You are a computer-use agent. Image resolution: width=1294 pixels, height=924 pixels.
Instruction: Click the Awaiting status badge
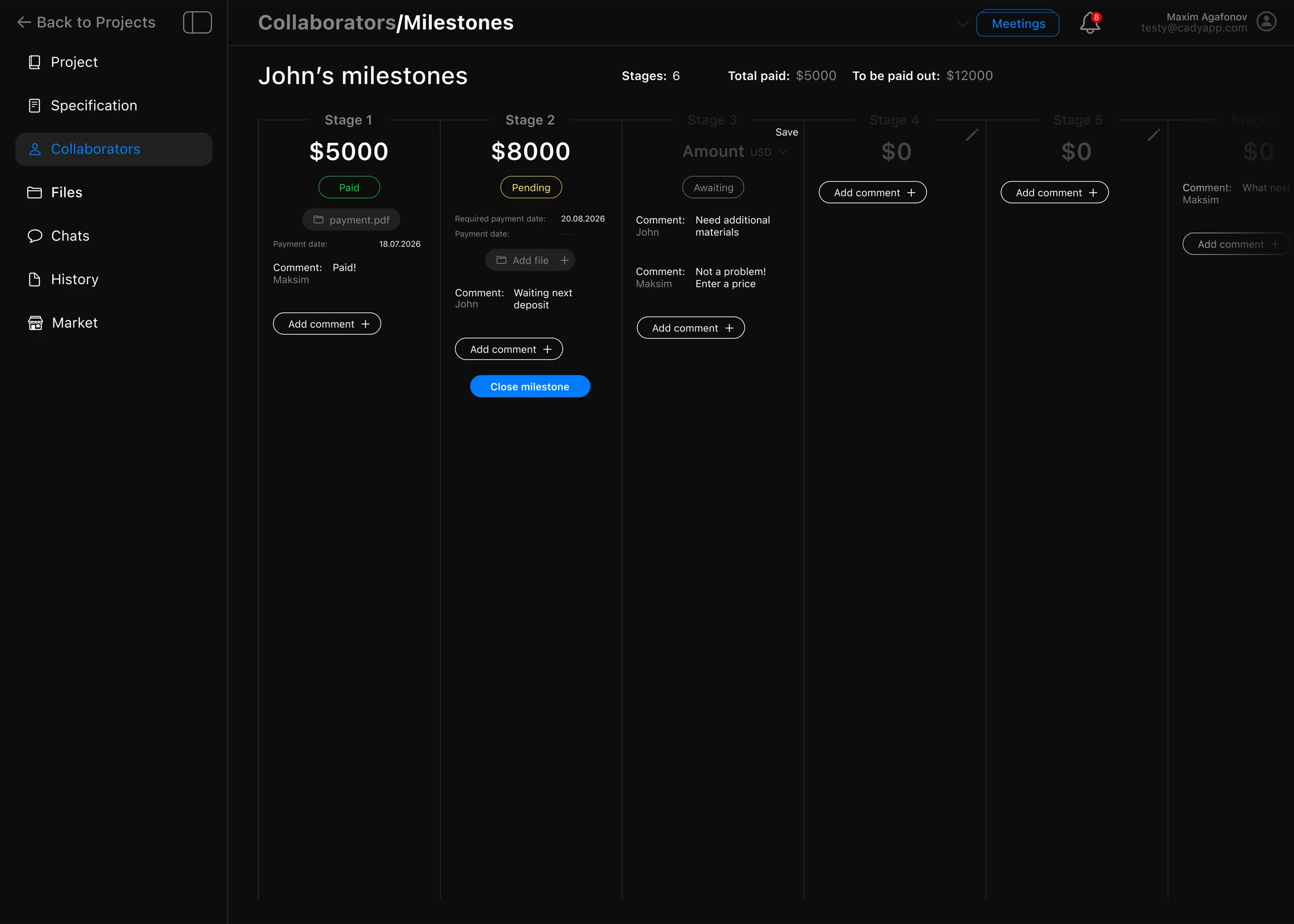point(713,188)
